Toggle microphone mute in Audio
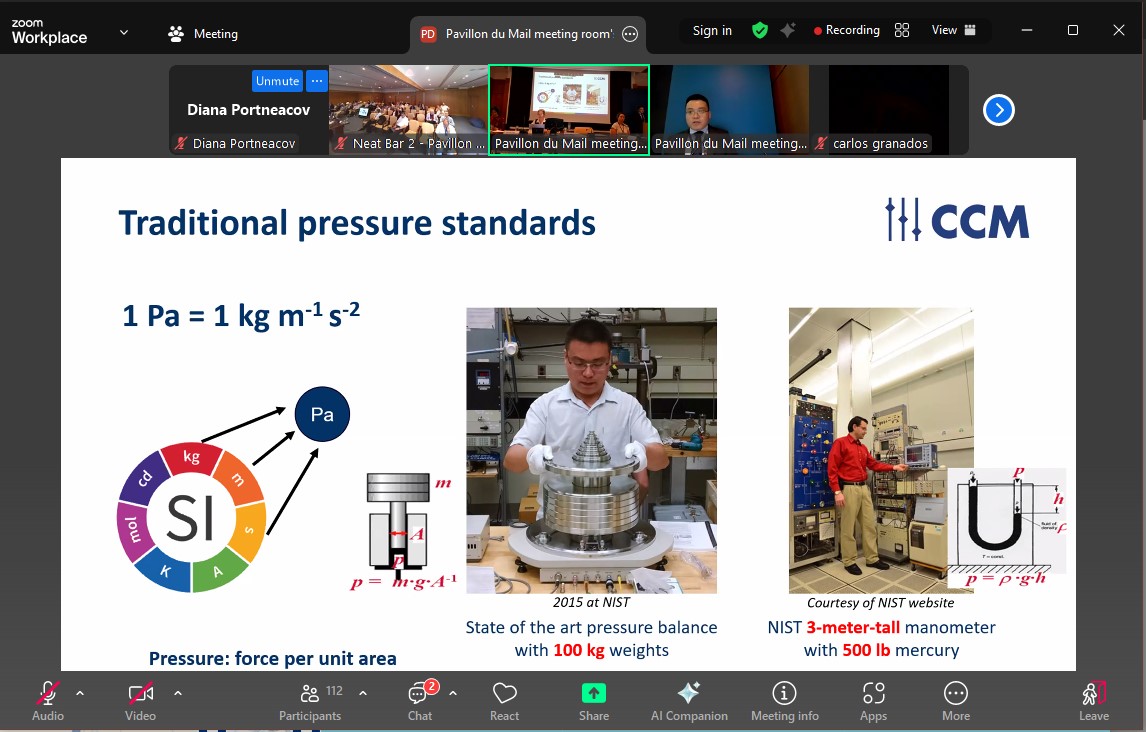 pyautogui.click(x=47, y=700)
